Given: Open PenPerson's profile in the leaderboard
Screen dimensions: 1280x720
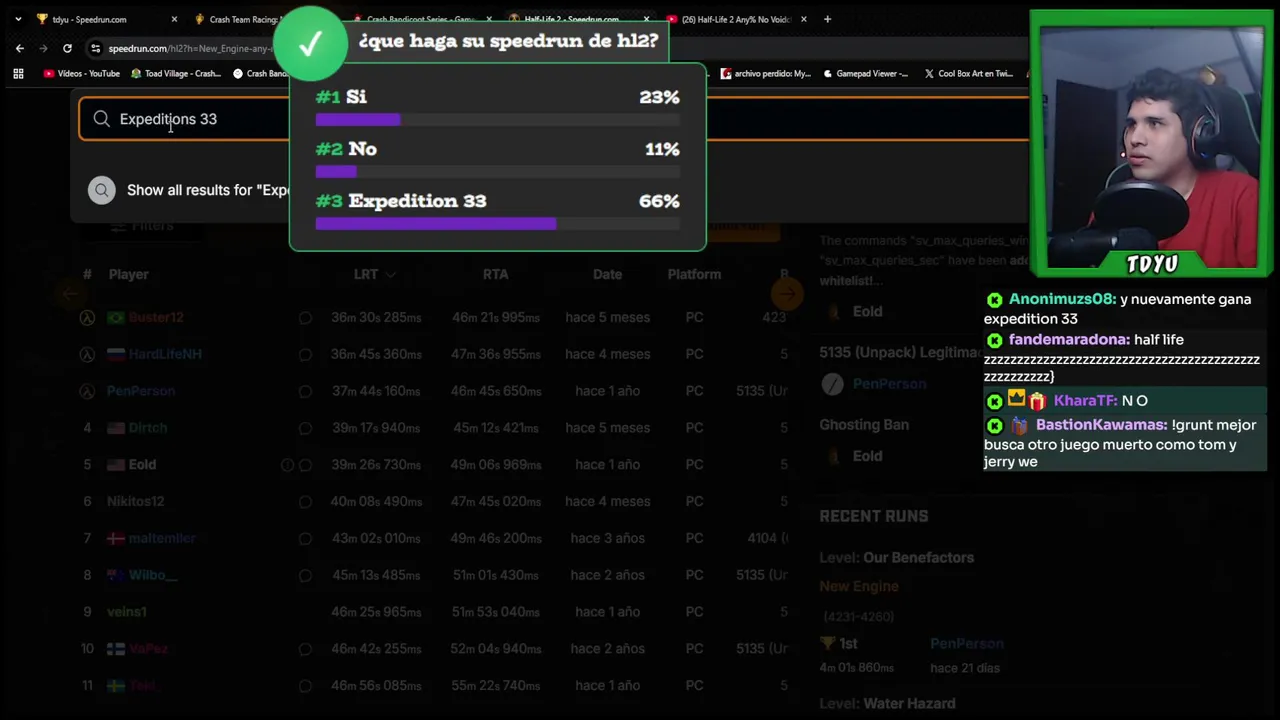Looking at the screenshot, I should coord(141,391).
